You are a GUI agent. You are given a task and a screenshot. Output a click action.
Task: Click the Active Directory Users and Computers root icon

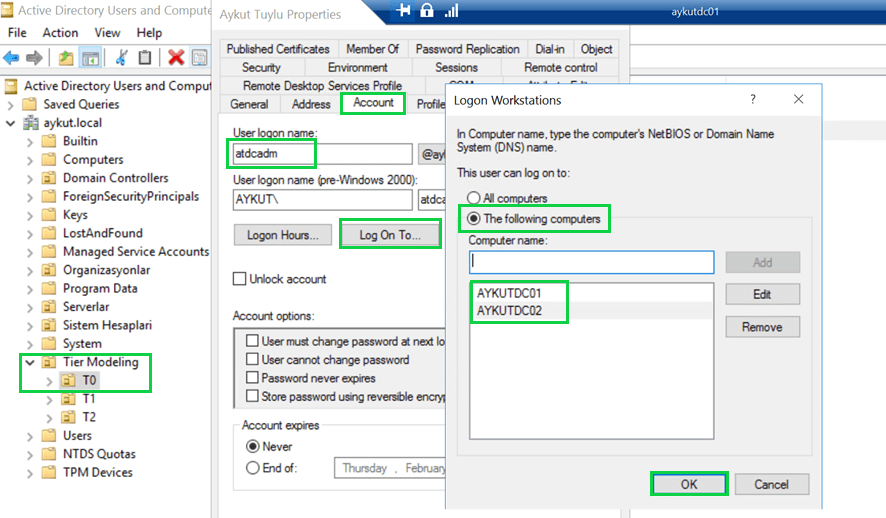(11, 86)
